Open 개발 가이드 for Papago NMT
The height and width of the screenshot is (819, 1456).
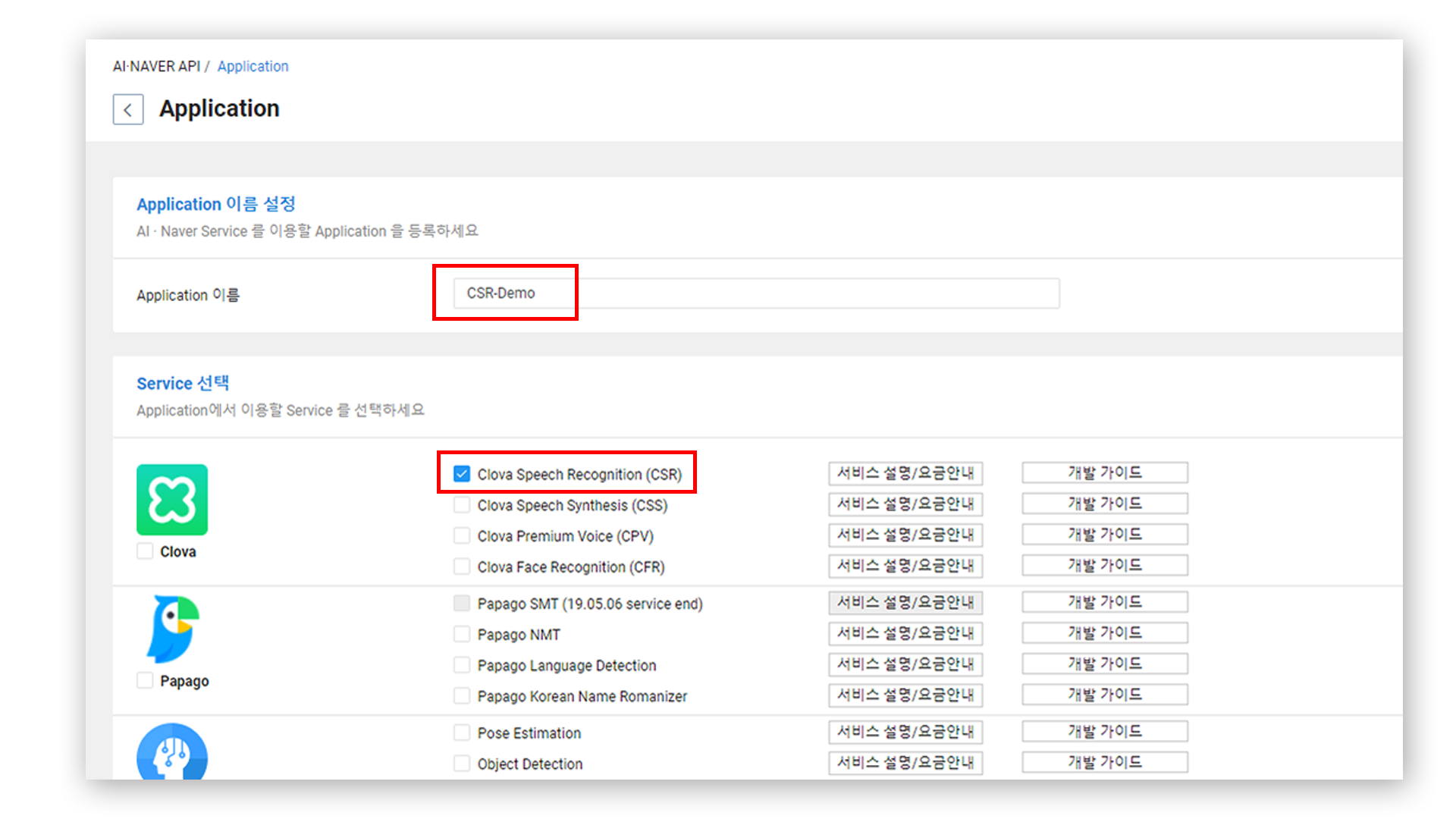(x=1104, y=632)
